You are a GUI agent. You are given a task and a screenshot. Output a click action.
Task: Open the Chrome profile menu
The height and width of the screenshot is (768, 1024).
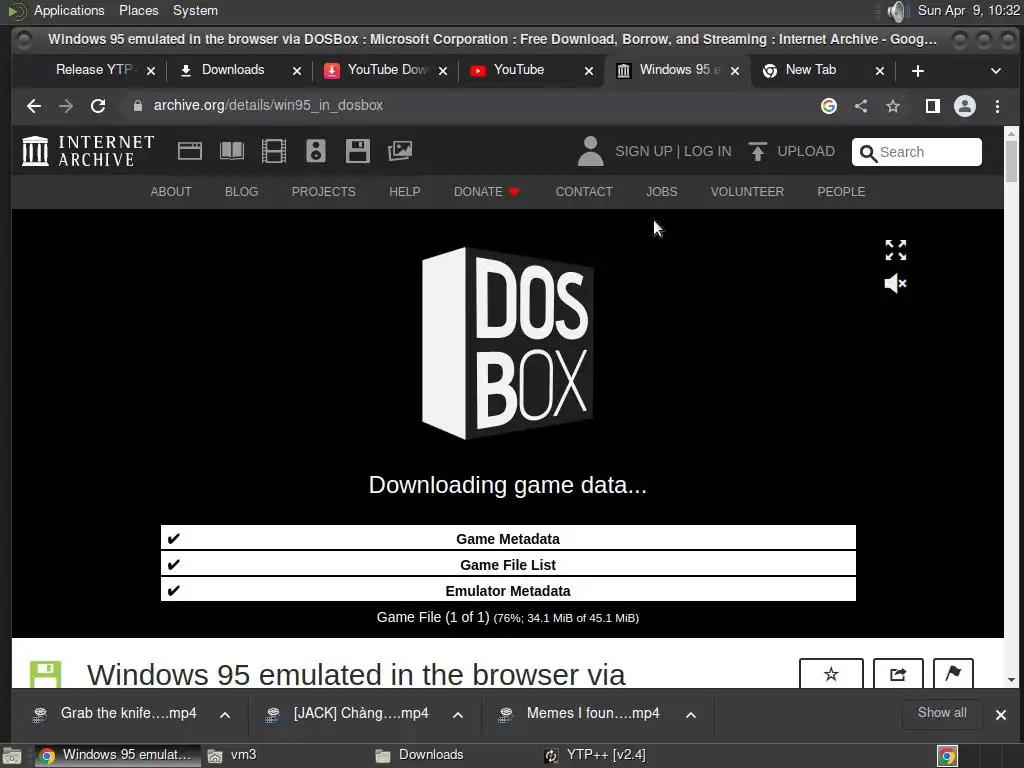point(965,106)
